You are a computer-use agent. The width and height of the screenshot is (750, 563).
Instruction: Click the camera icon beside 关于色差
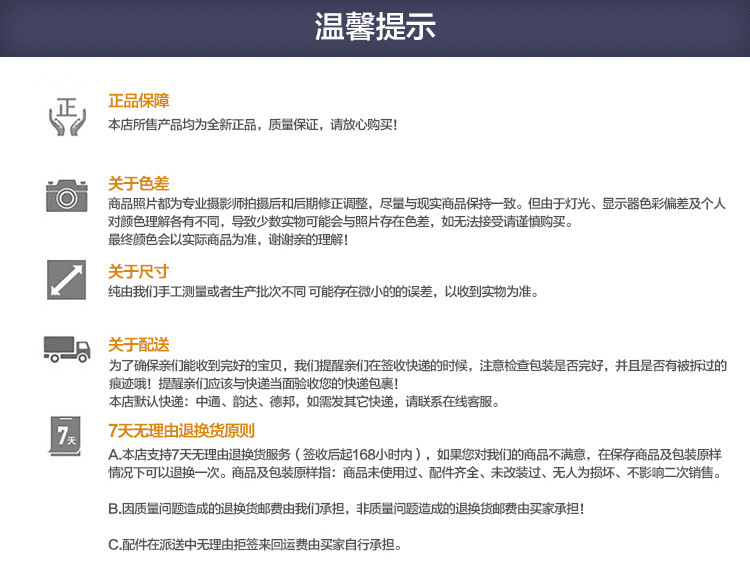tap(67, 196)
